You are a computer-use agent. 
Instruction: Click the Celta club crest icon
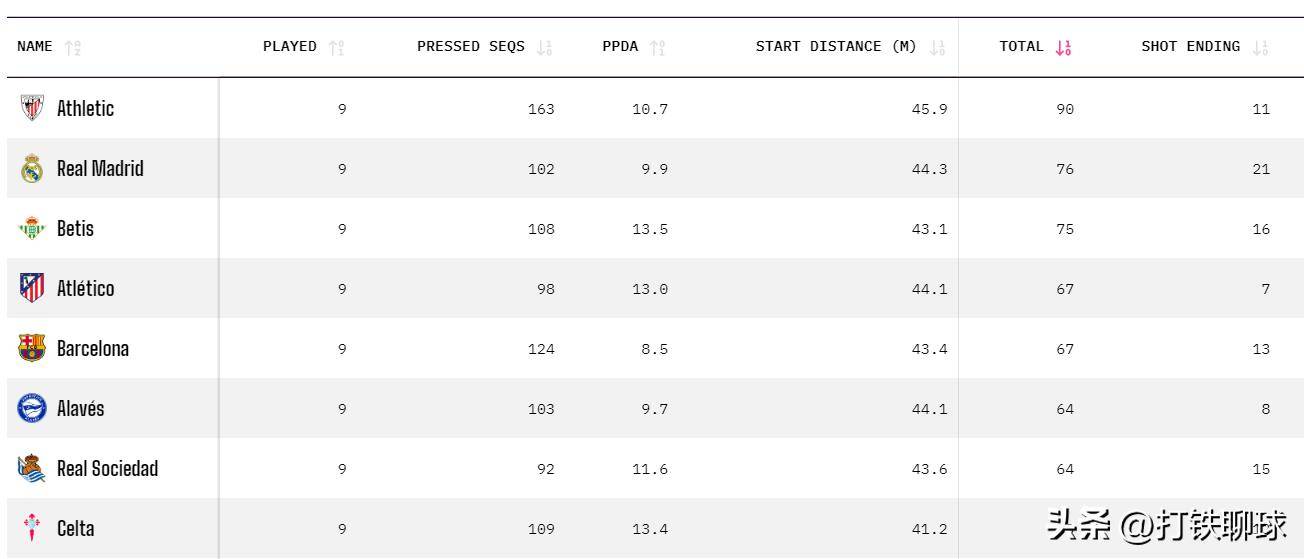pos(32,528)
